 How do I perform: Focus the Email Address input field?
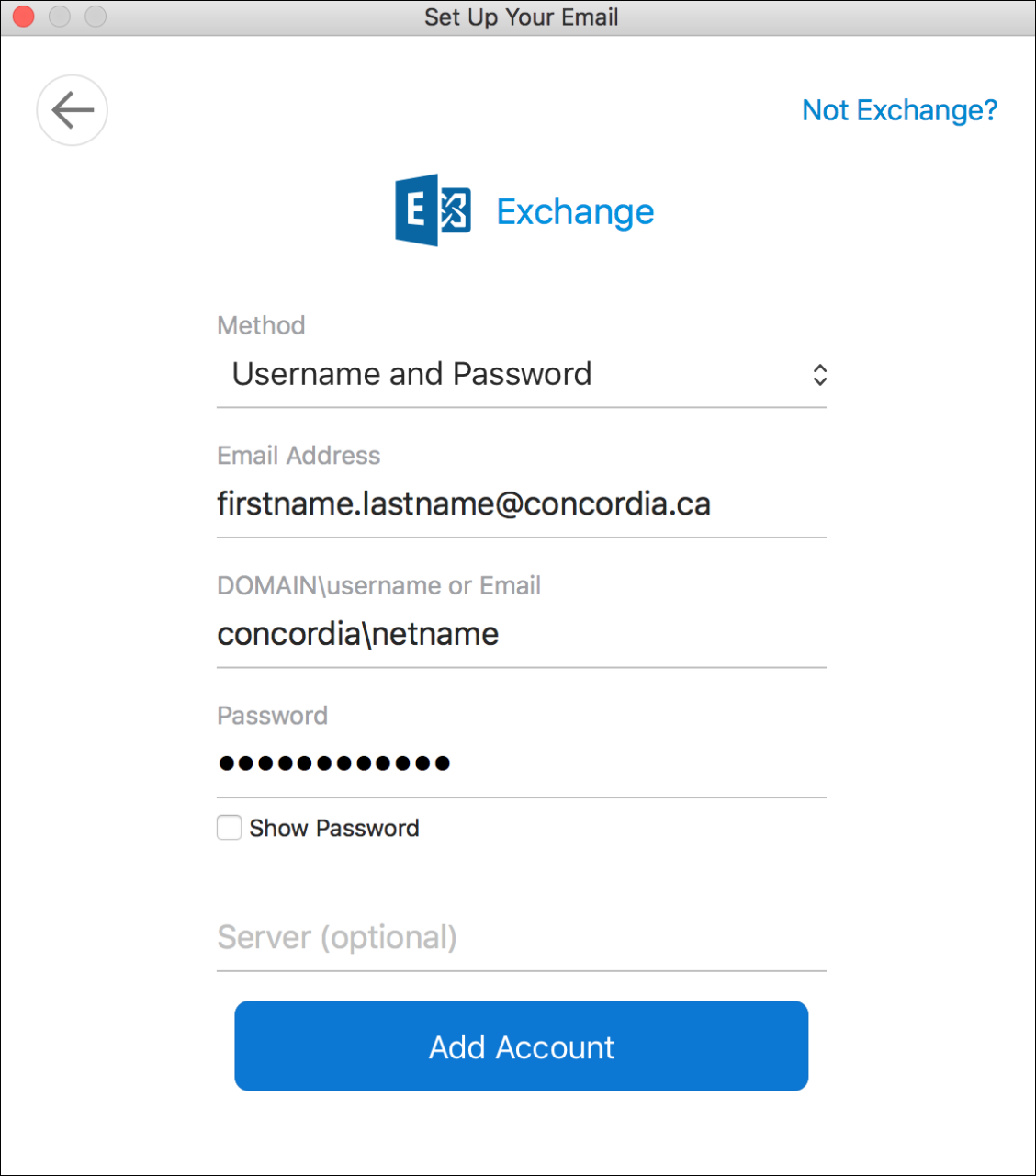click(x=522, y=504)
